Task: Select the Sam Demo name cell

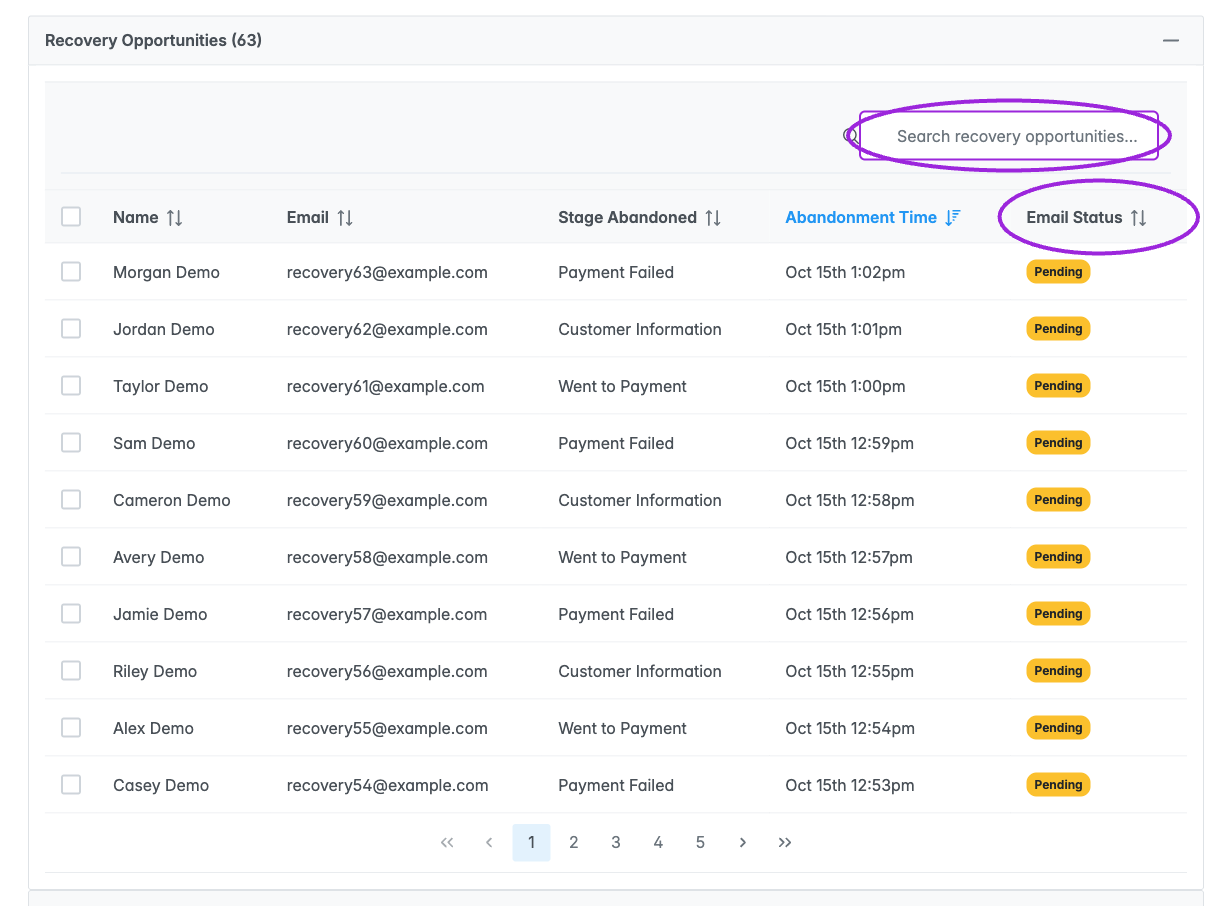Action: pos(154,443)
